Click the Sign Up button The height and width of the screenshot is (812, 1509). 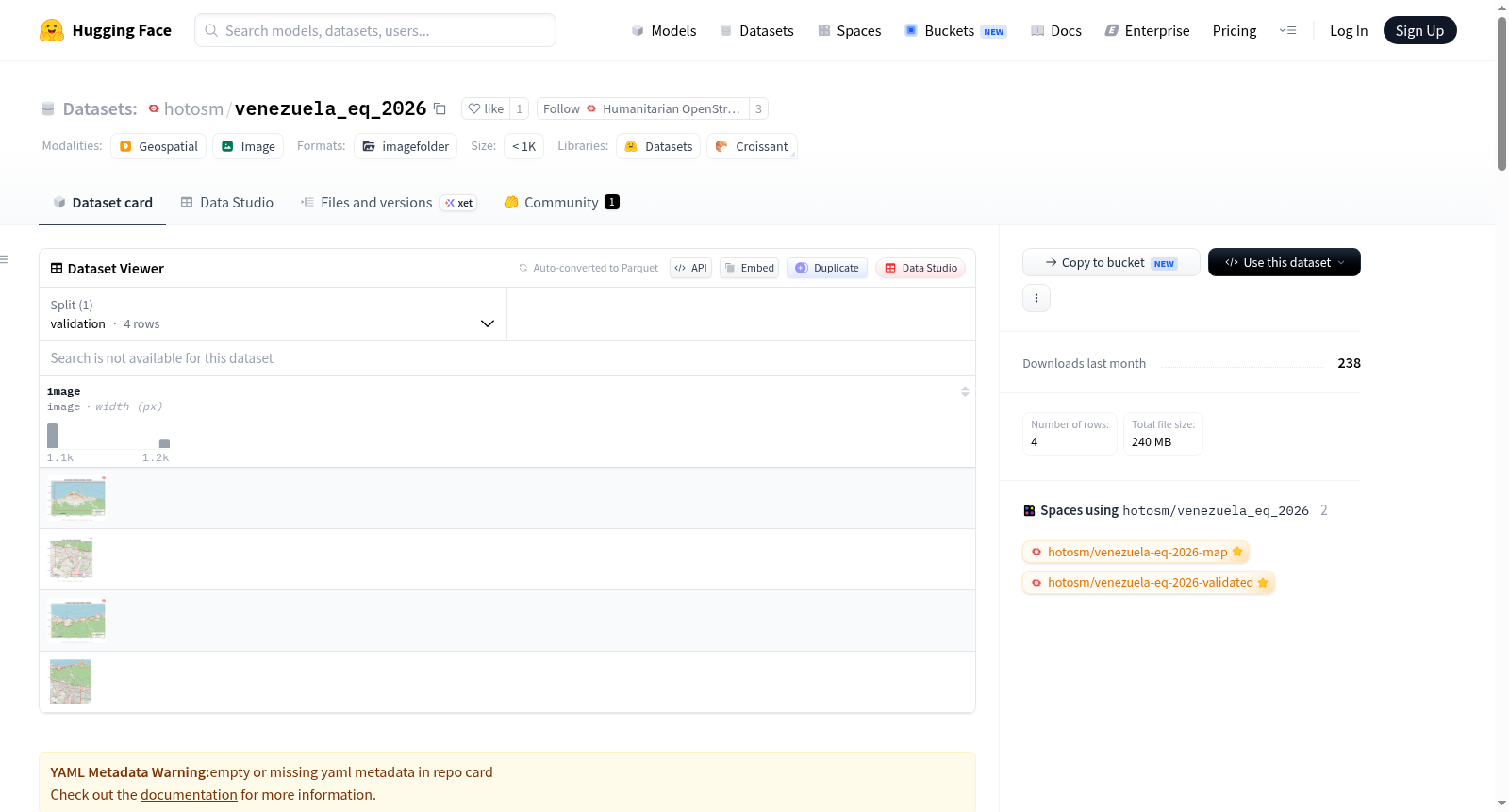(1419, 30)
